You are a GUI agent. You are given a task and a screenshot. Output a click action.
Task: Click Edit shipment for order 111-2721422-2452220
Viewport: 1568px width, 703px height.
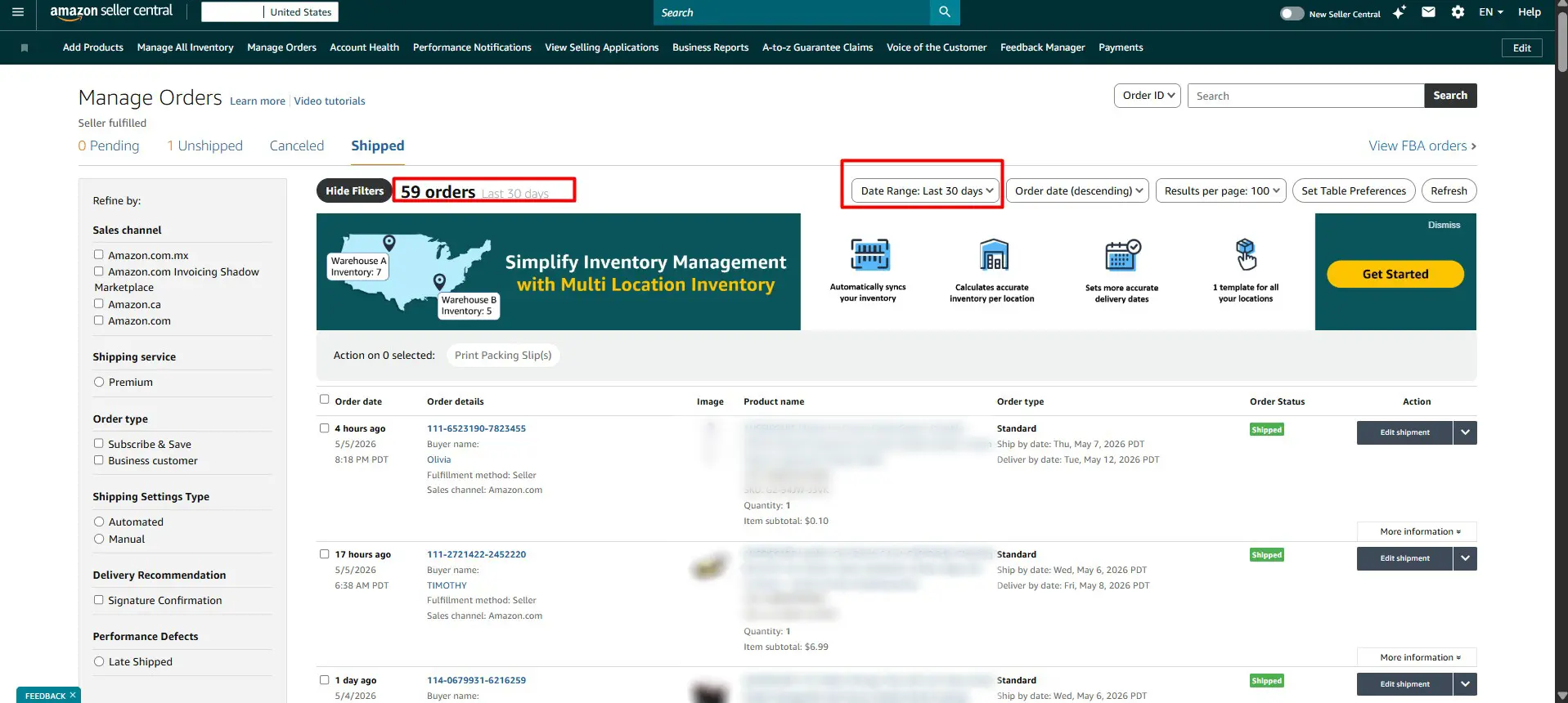point(1404,558)
